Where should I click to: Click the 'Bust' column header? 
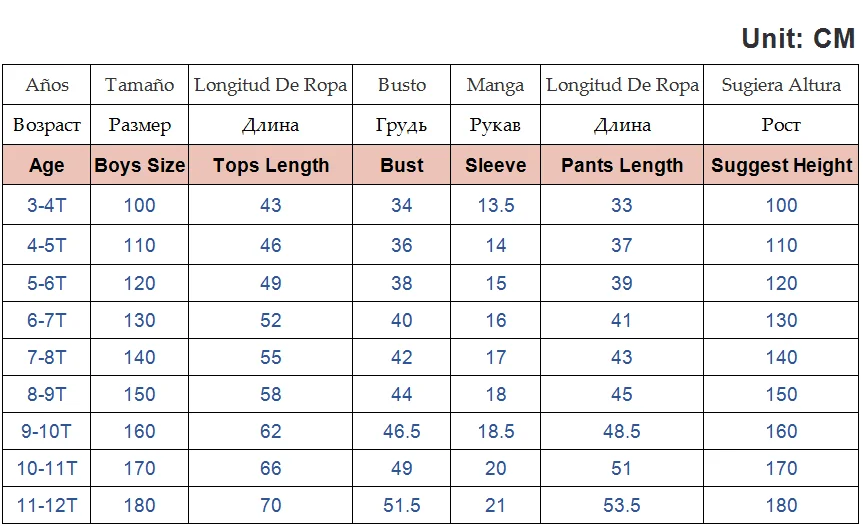tap(402, 166)
